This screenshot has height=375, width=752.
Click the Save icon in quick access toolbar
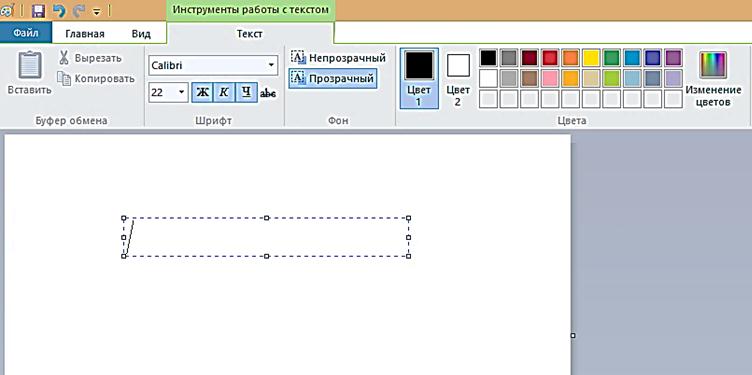click(x=38, y=11)
